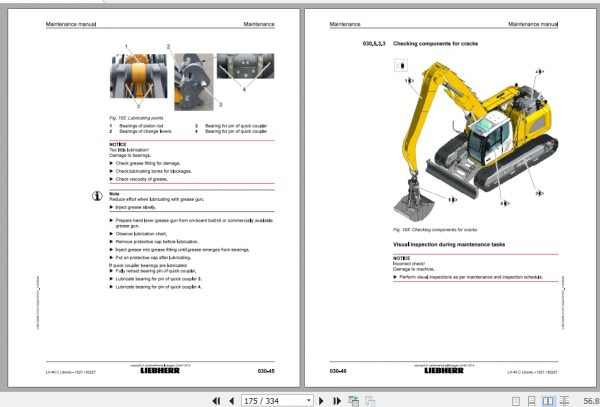Click the 'Check viscosity of grease' line

(x=142, y=179)
